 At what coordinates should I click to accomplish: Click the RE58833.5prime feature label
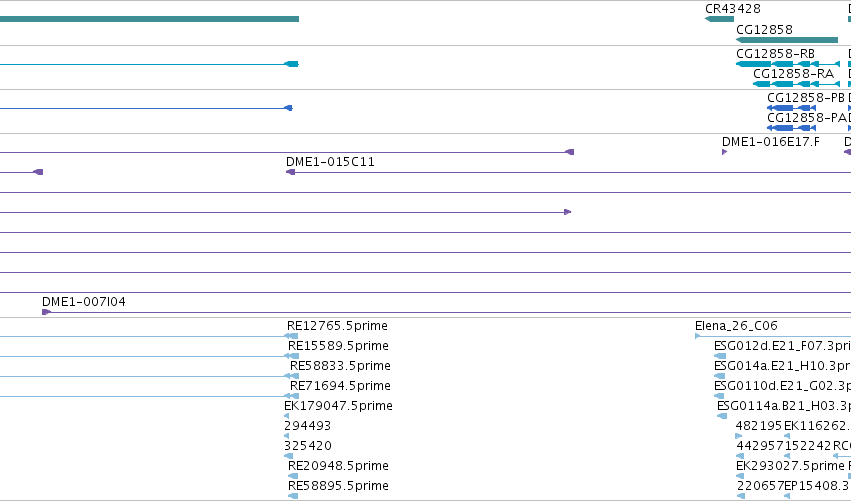coord(340,366)
